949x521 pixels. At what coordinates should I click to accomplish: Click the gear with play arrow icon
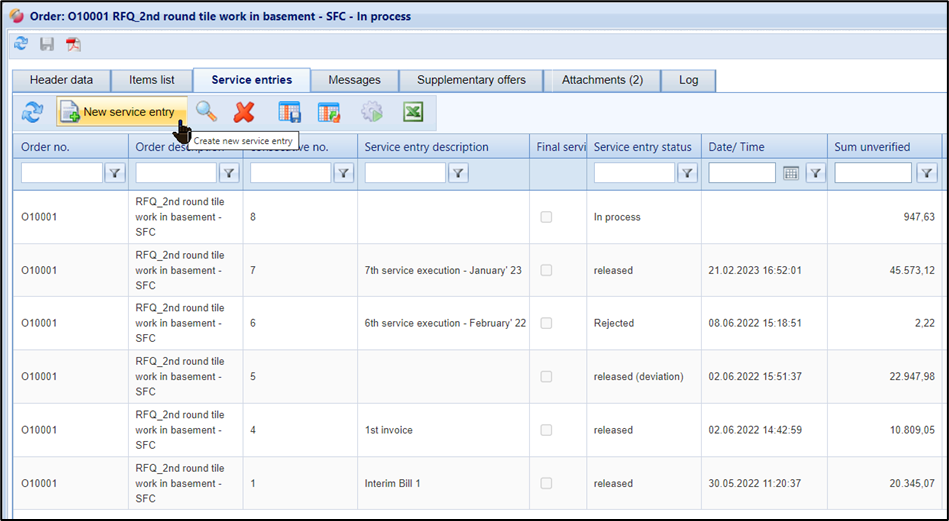372,113
